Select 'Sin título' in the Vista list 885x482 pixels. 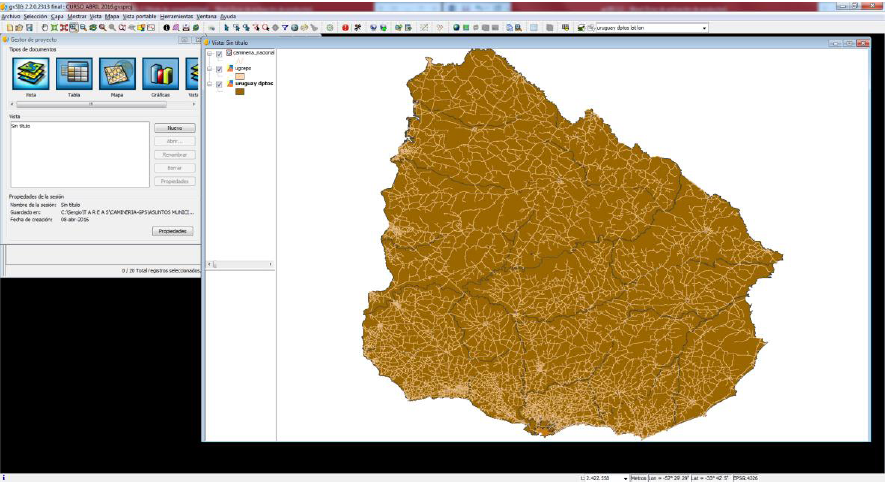(21, 126)
